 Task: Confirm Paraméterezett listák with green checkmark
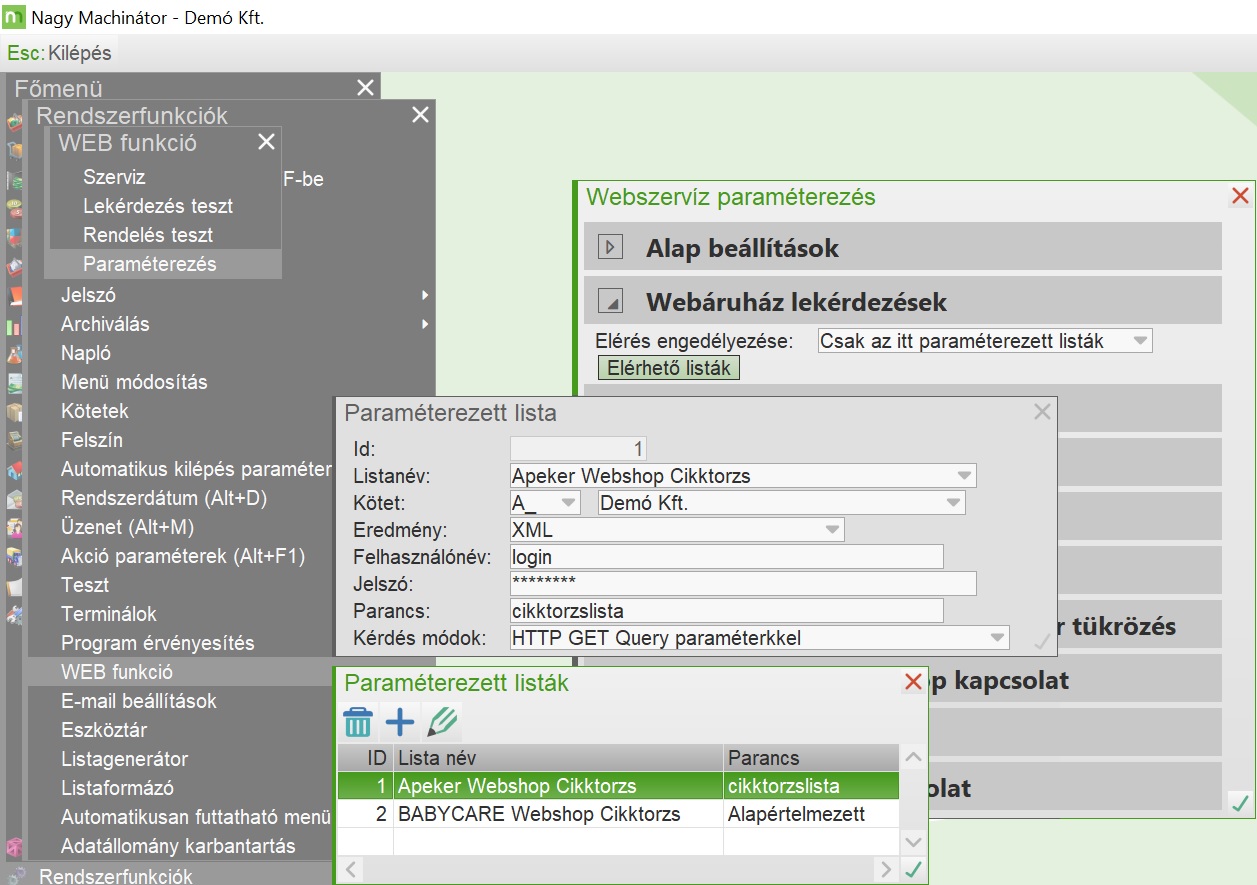point(912,870)
